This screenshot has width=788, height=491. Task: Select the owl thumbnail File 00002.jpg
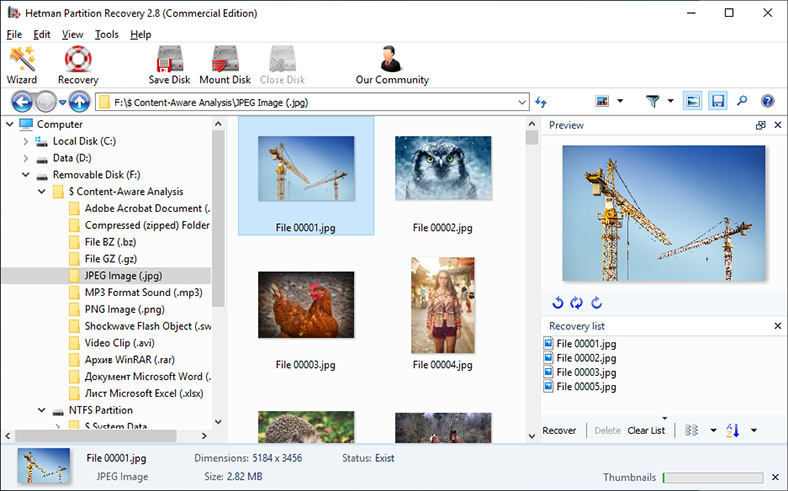(443, 168)
